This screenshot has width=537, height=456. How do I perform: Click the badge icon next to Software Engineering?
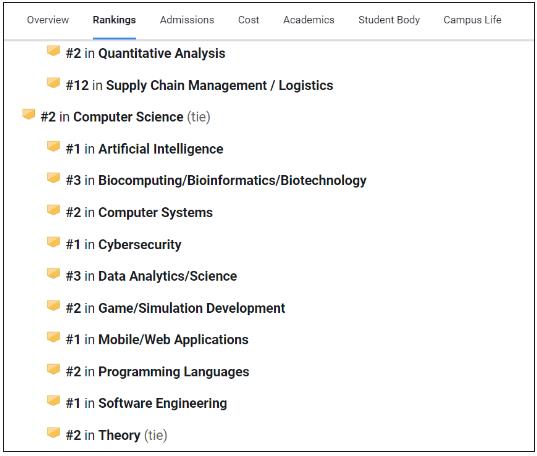53,400
